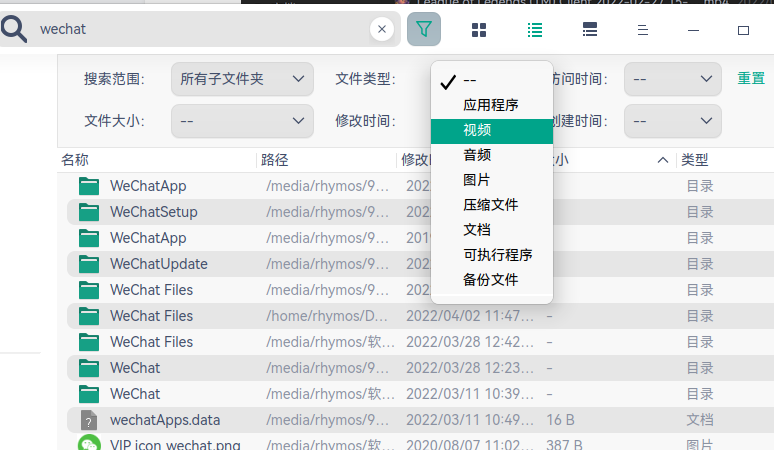Select WeChat folder dated 2022/03/11 10:39

pyautogui.click(x=421, y=394)
